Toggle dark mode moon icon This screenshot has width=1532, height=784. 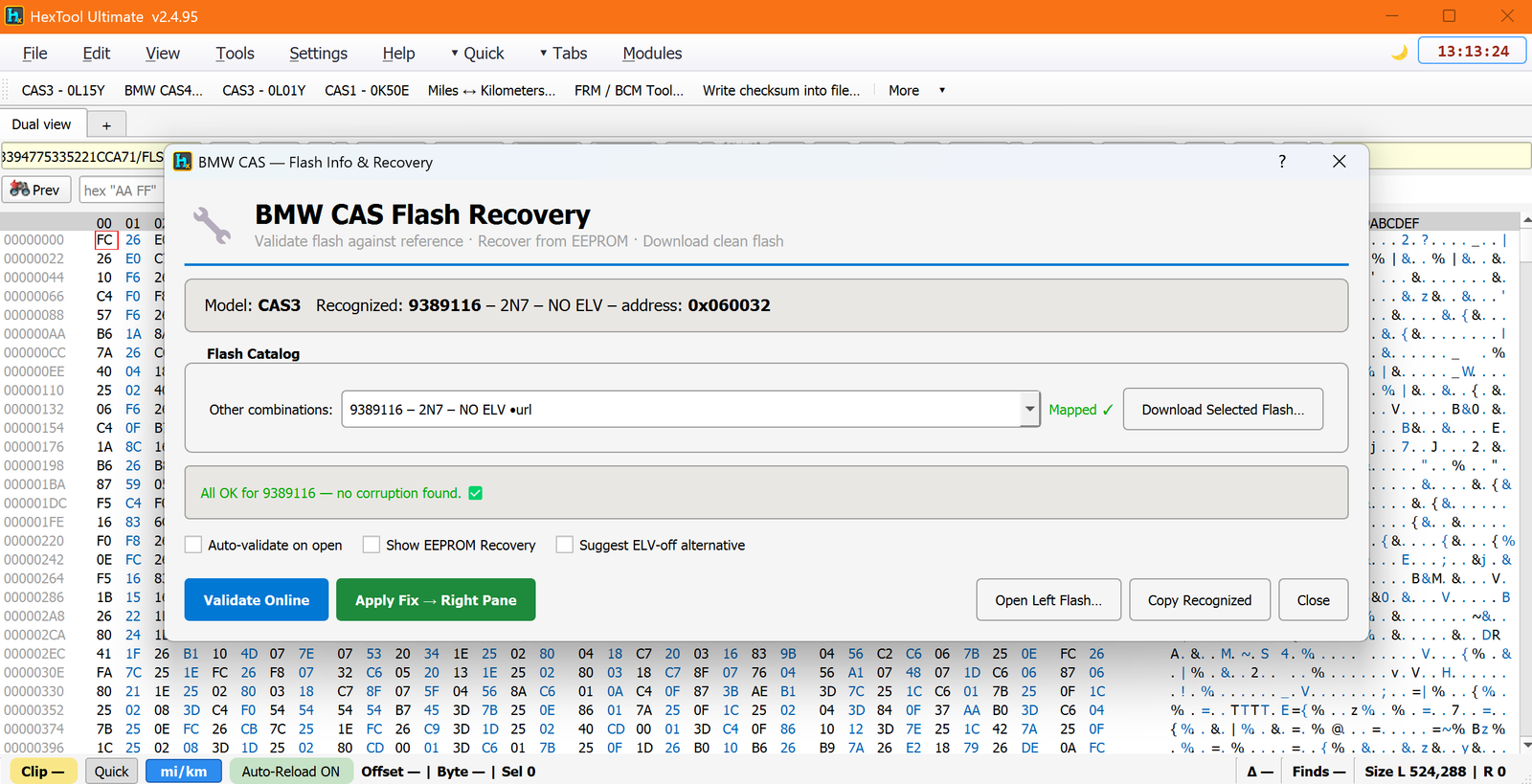pyautogui.click(x=1399, y=52)
